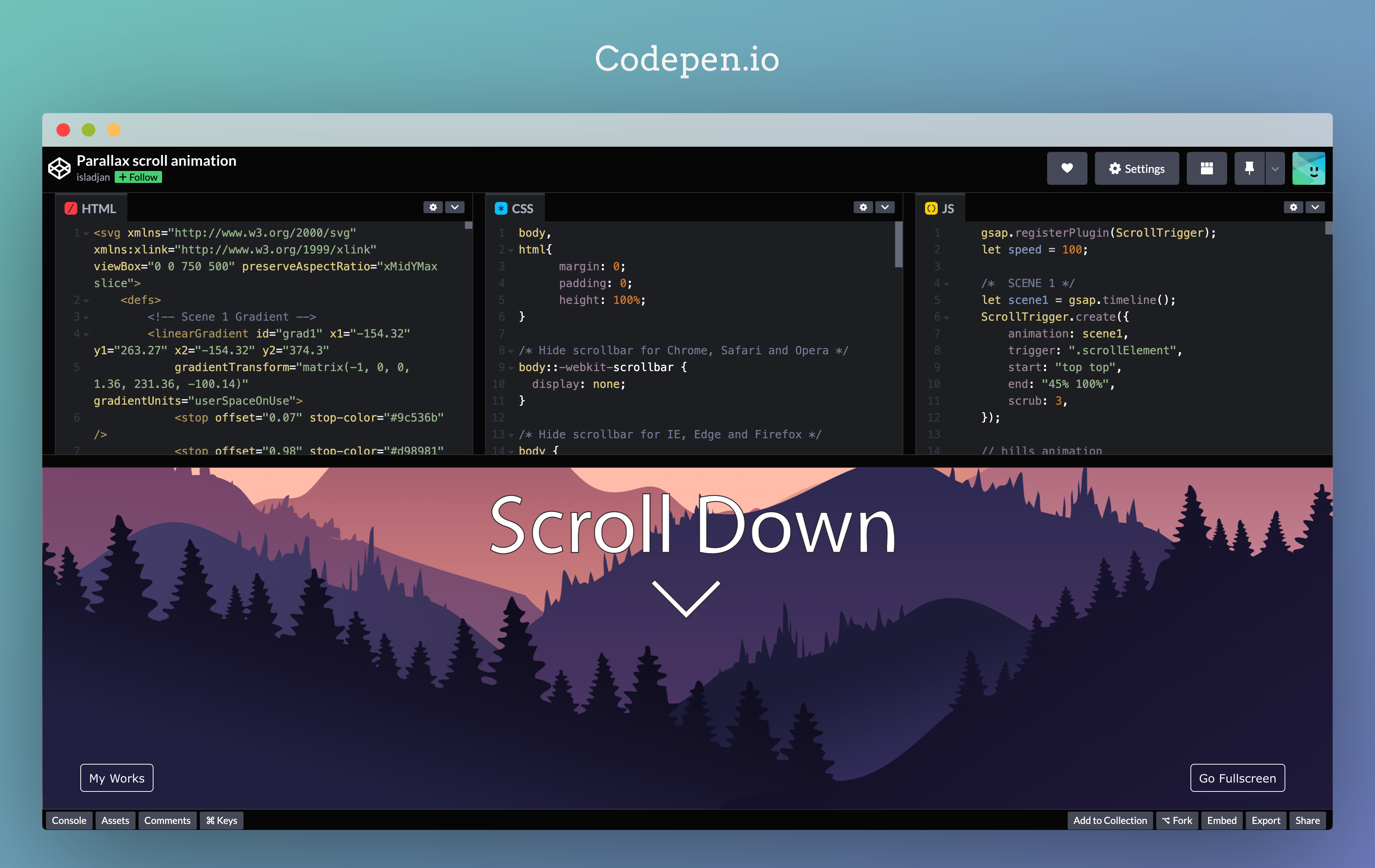This screenshot has width=1375, height=868.
Task: Open dropdown arrow next to the pin
Action: tap(1275, 168)
